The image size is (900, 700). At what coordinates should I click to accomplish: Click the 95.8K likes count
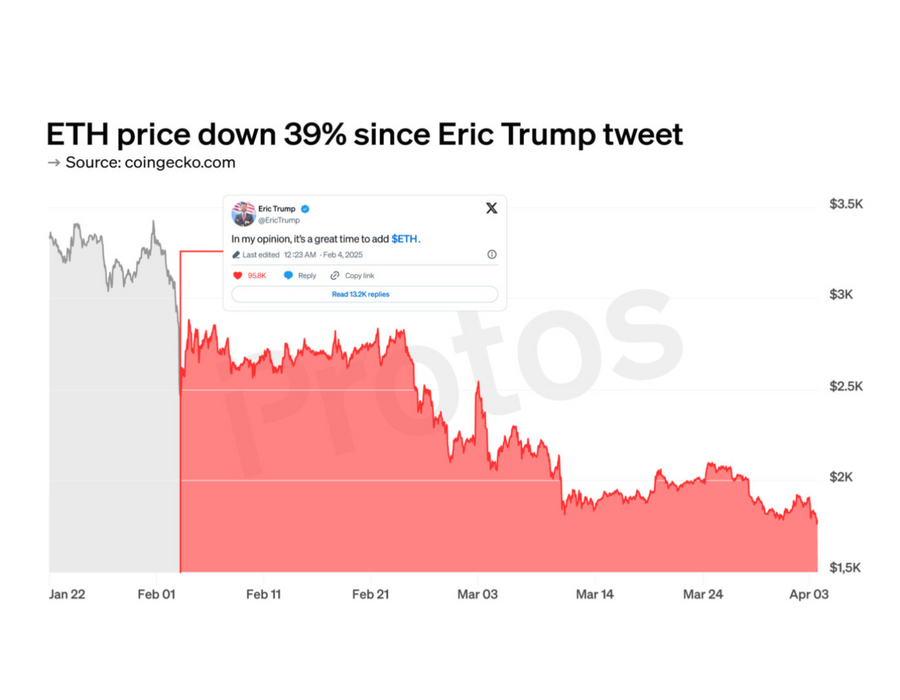[257, 275]
